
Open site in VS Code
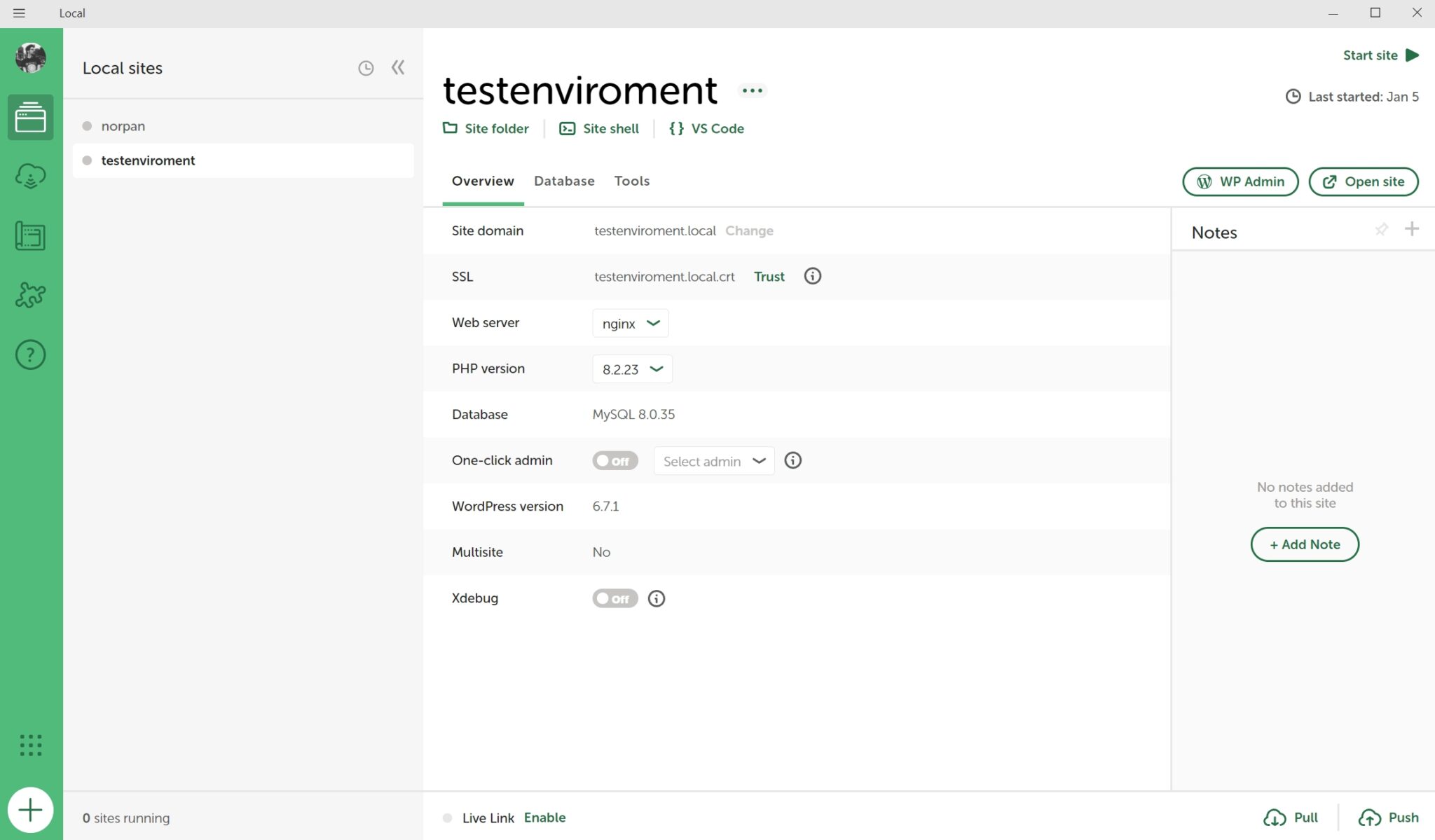point(706,128)
